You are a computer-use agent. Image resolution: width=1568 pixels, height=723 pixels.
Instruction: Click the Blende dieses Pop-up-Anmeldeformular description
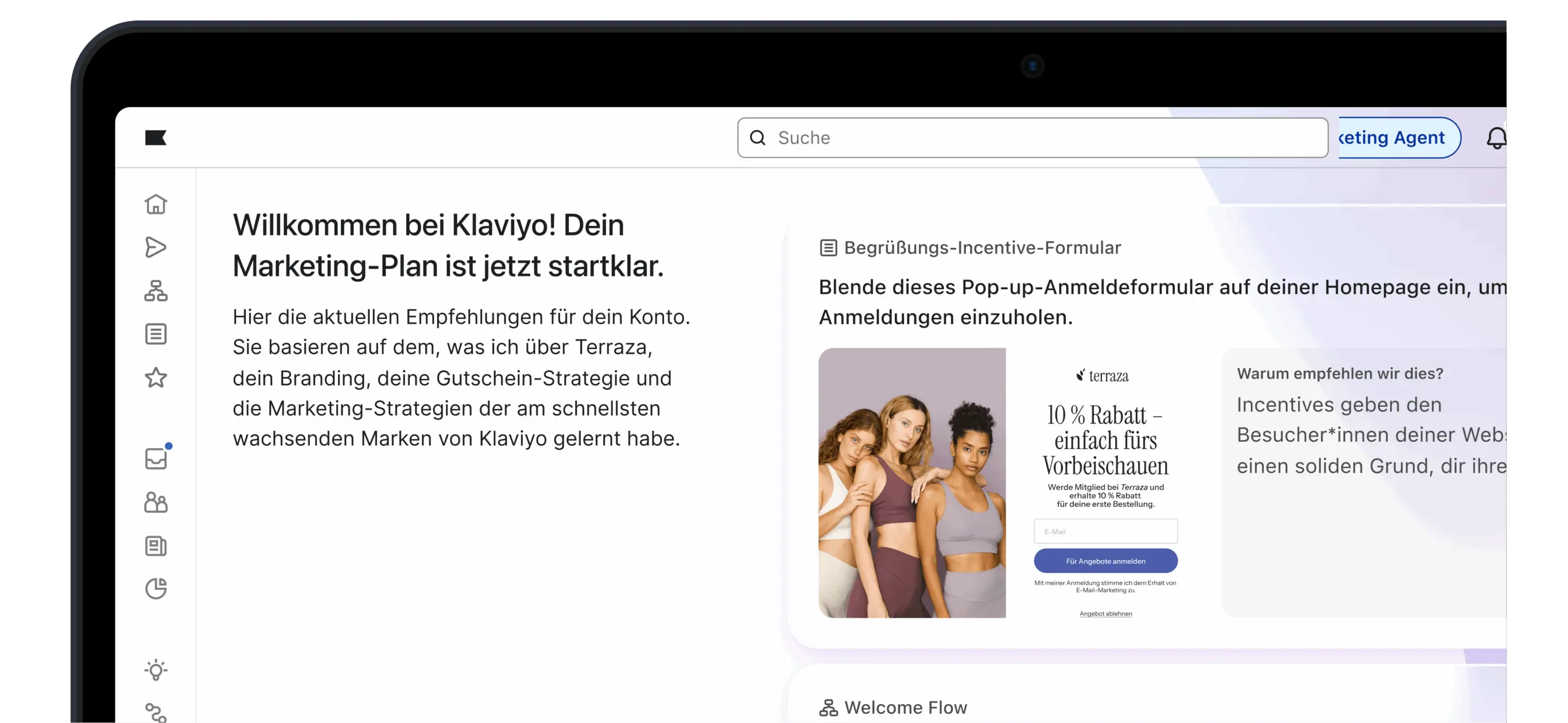[1162, 302]
